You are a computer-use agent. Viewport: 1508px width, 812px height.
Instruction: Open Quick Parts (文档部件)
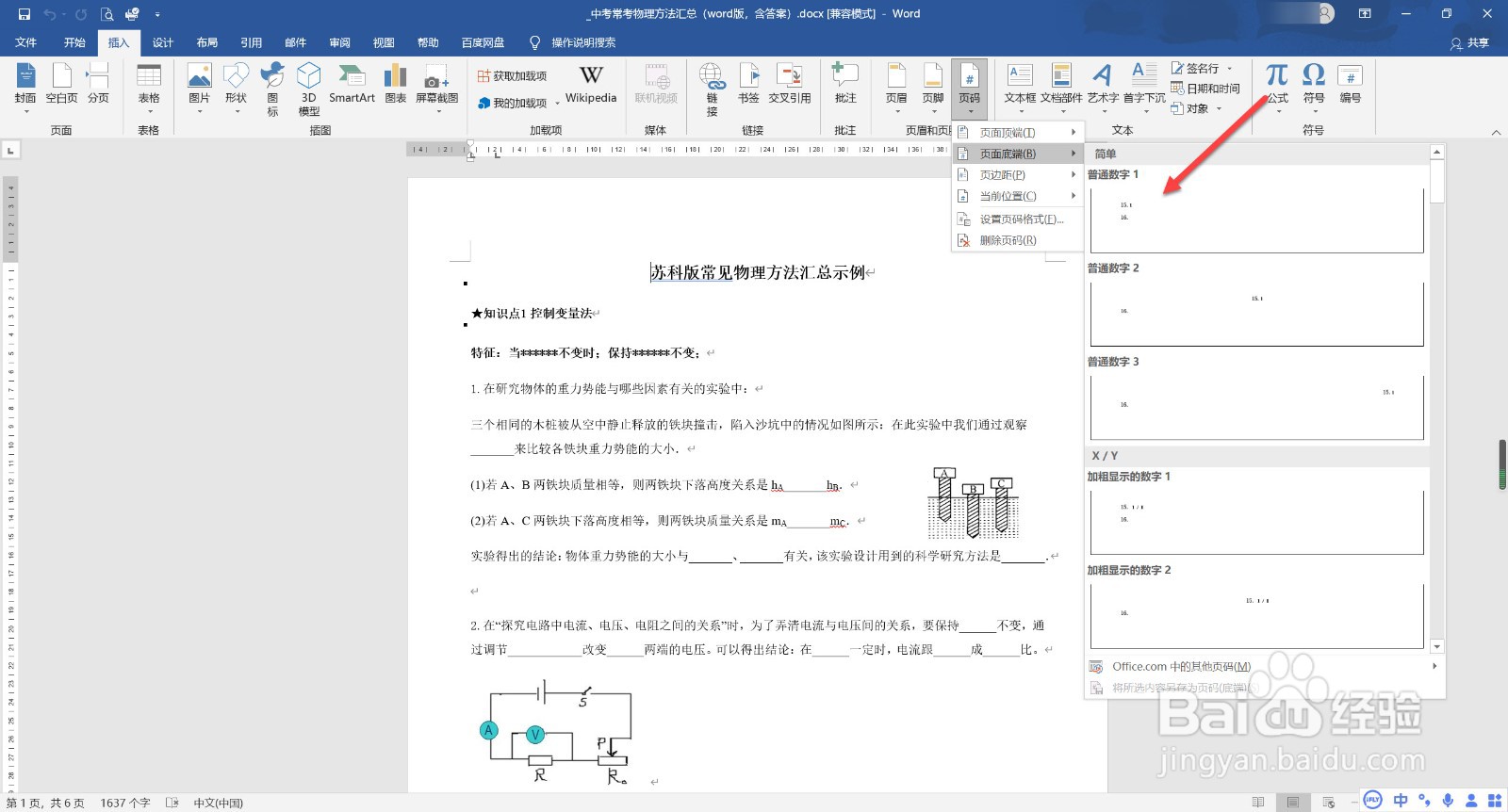click(1061, 87)
